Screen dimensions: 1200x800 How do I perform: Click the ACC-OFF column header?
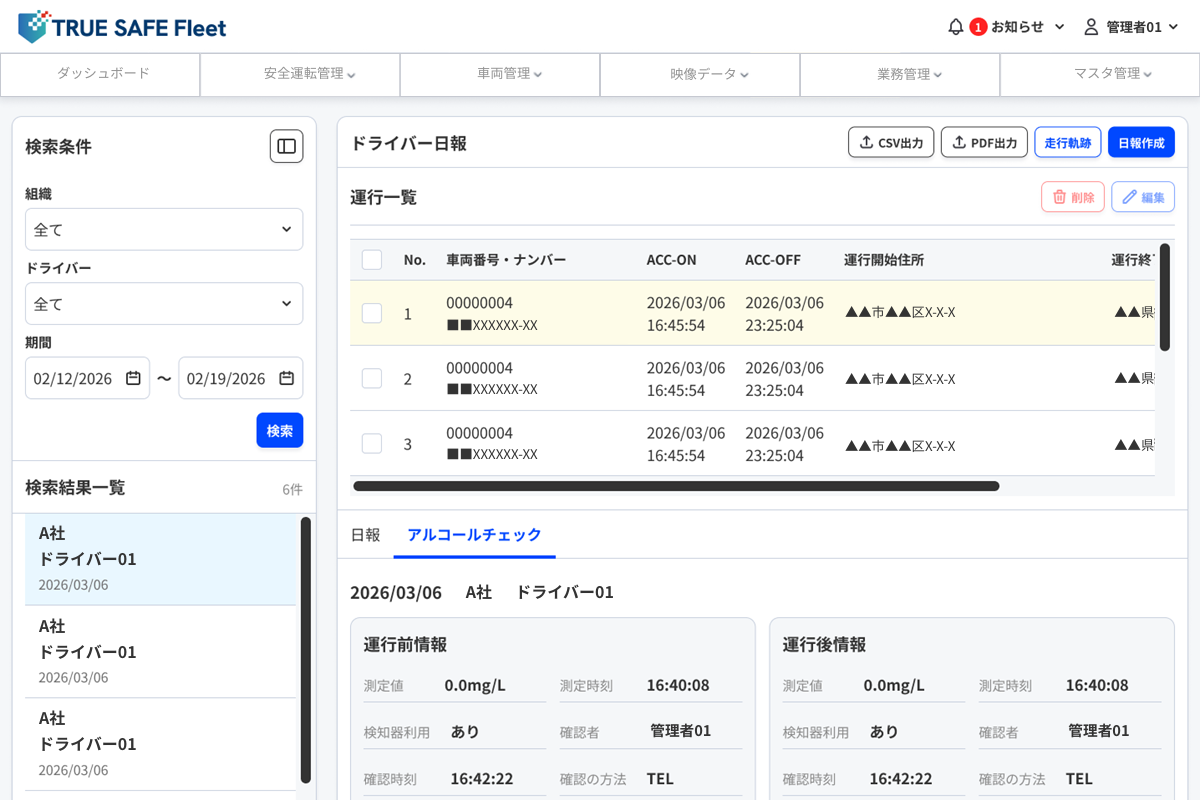(773, 260)
